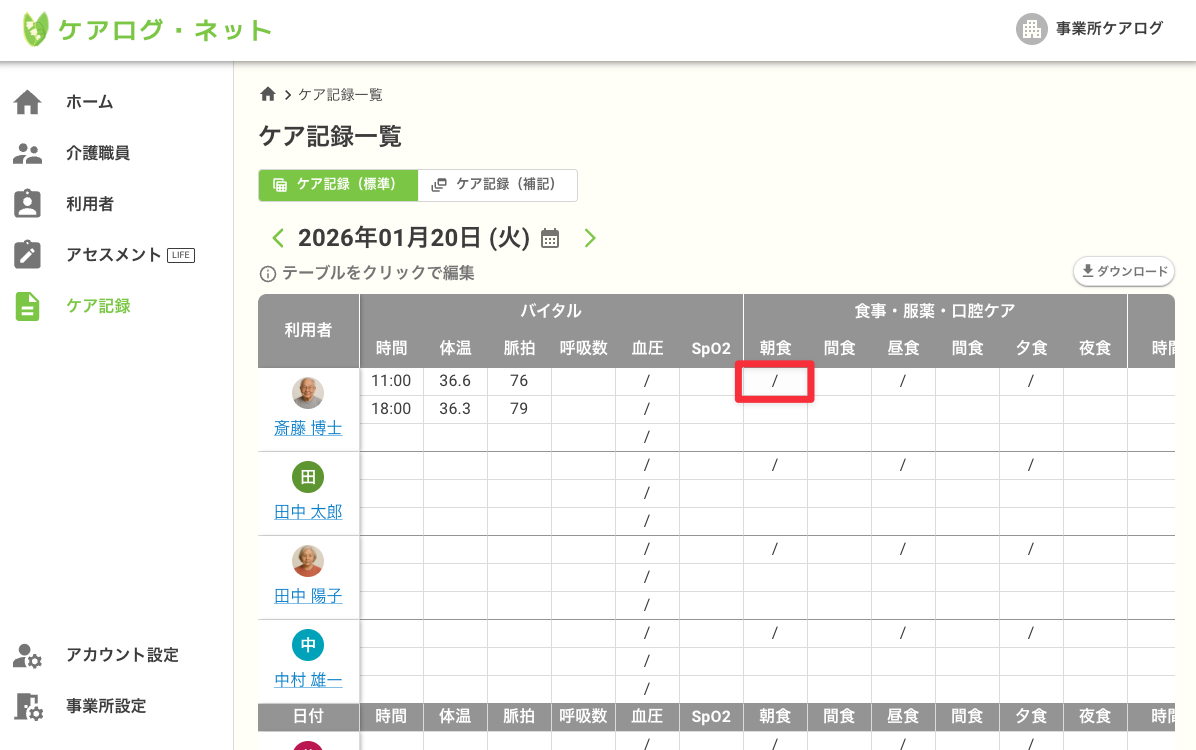The width and height of the screenshot is (1196, 750).
Task: Open 利用者 in the sidebar
Action: [89, 204]
